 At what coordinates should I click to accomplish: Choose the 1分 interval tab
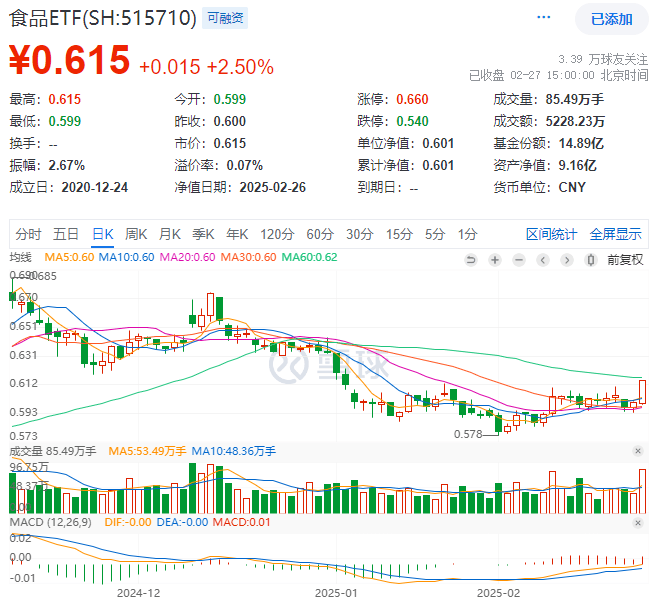(467, 234)
